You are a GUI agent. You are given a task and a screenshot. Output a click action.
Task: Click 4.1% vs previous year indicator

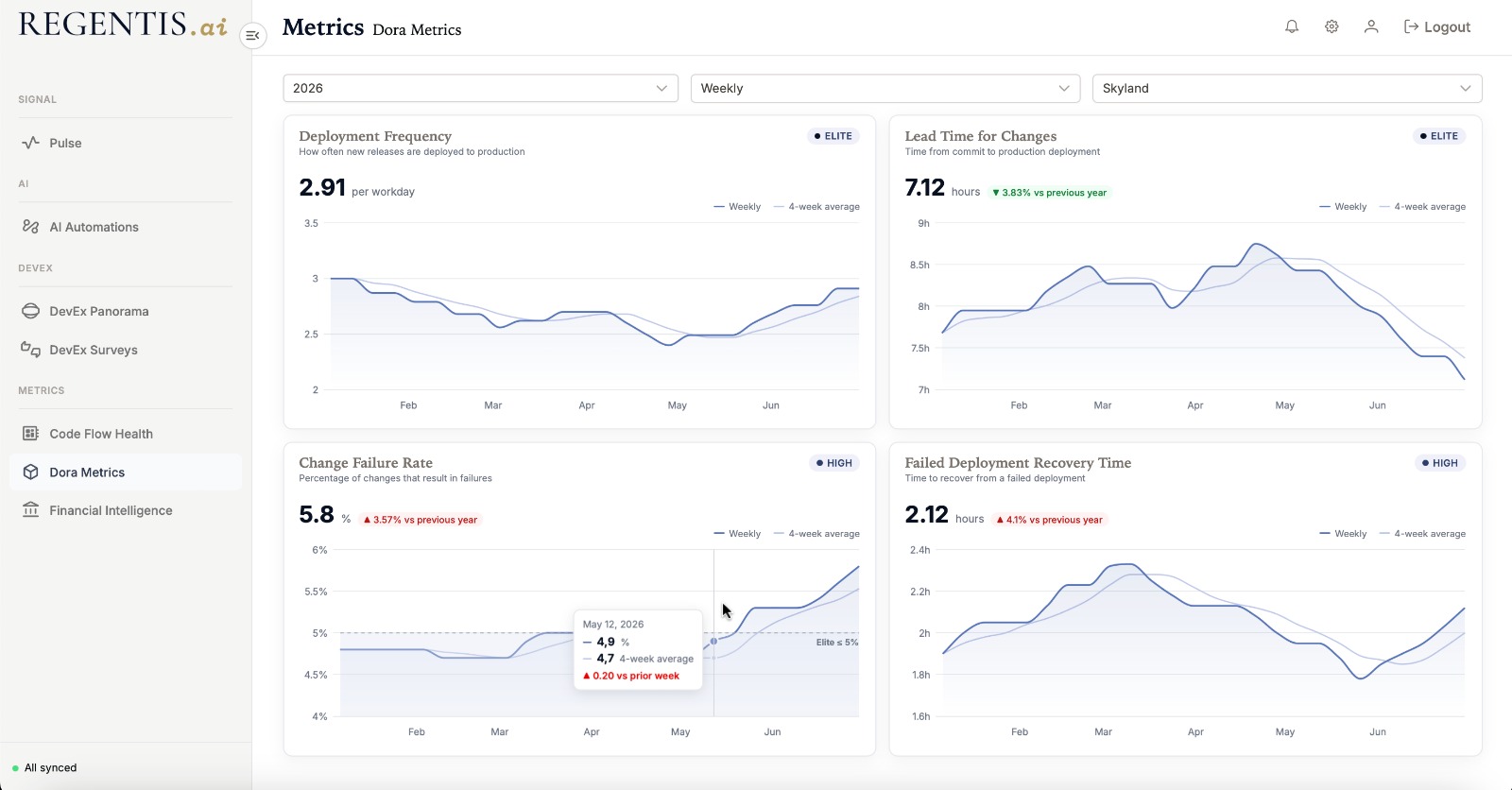click(1050, 520)
